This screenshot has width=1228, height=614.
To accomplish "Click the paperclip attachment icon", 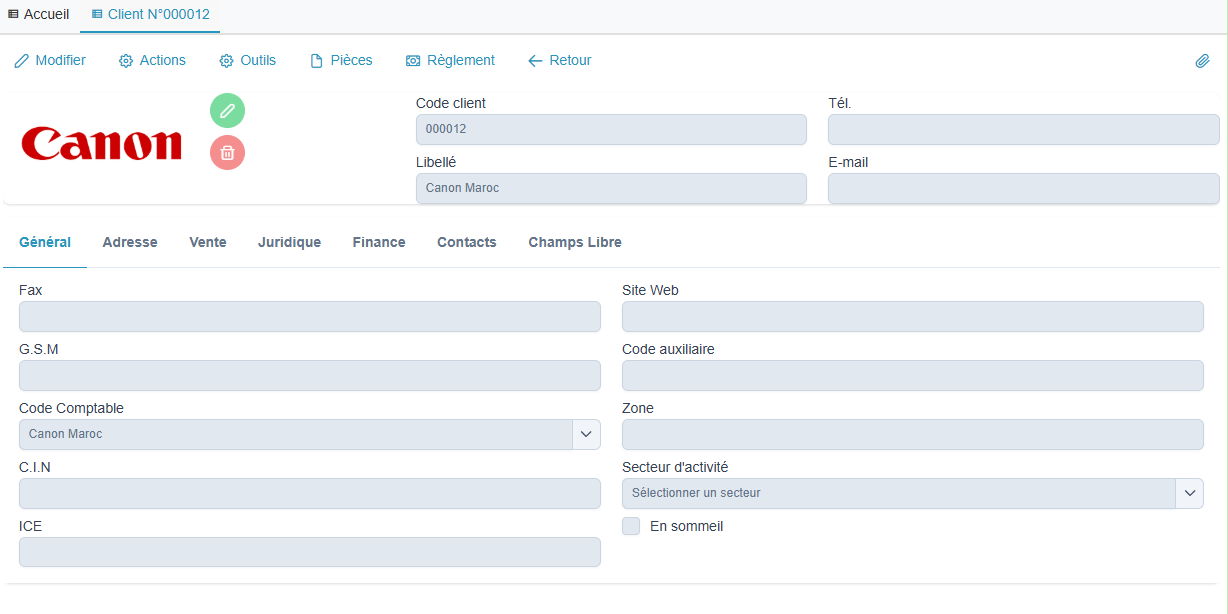I will tap(1203, 61).
